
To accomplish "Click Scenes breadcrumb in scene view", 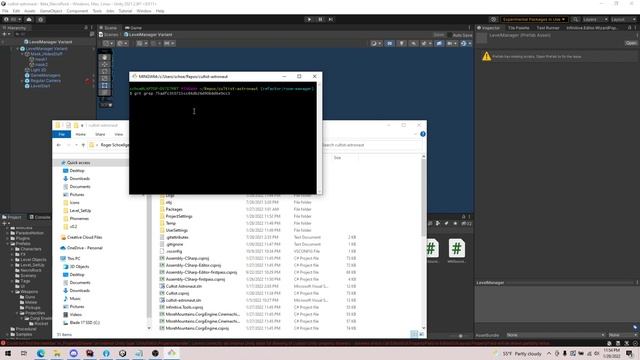I will (108, 35).
